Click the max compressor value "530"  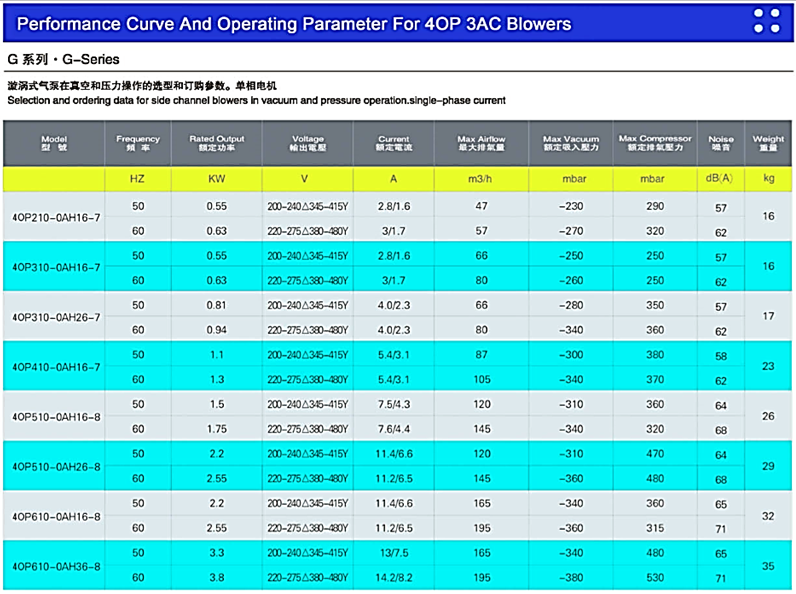[655, 578]
